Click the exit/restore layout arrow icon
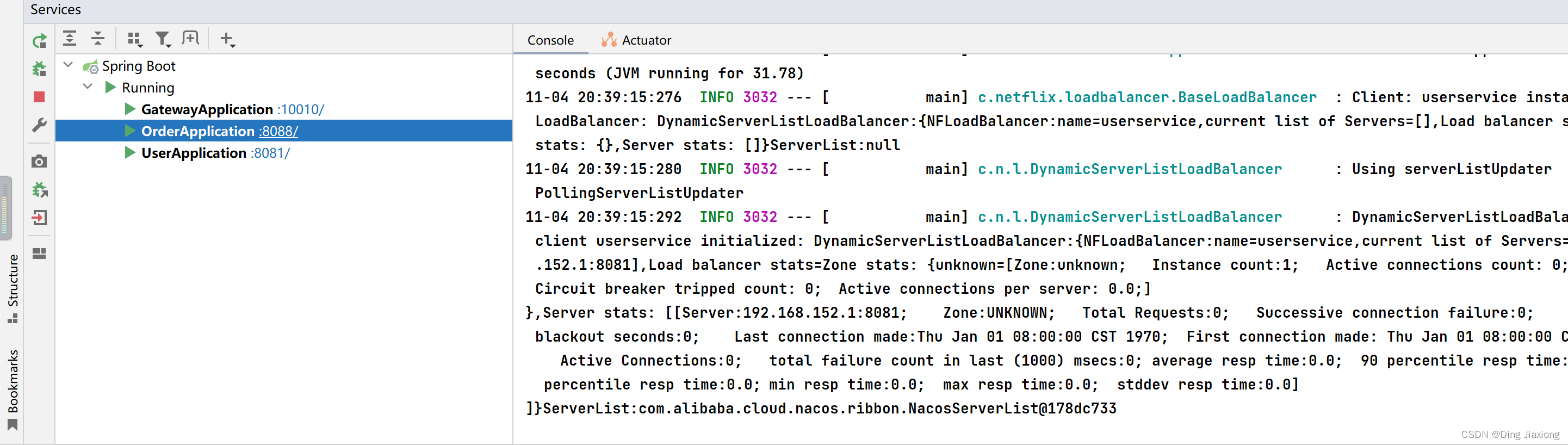 pos(40,217)
